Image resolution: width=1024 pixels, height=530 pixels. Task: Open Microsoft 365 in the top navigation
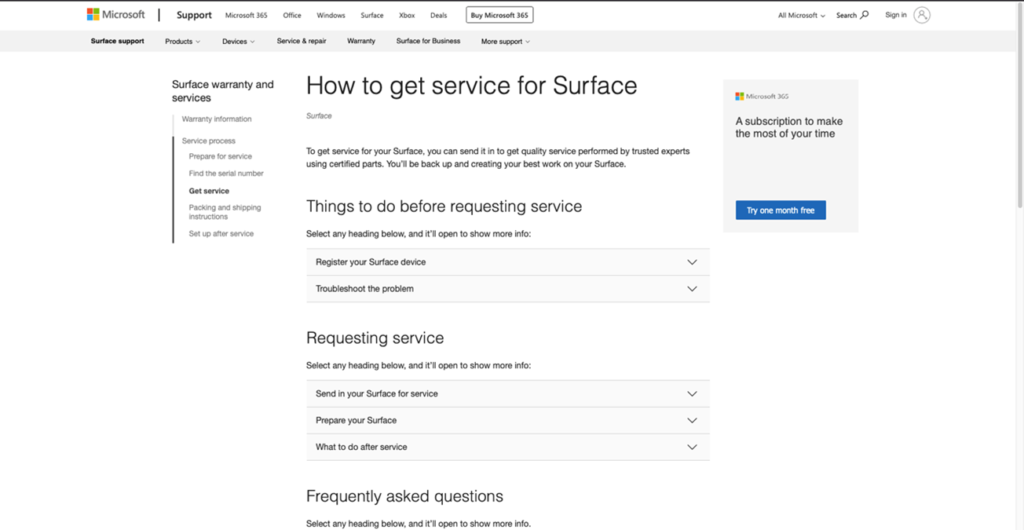(x=246, y=15)
